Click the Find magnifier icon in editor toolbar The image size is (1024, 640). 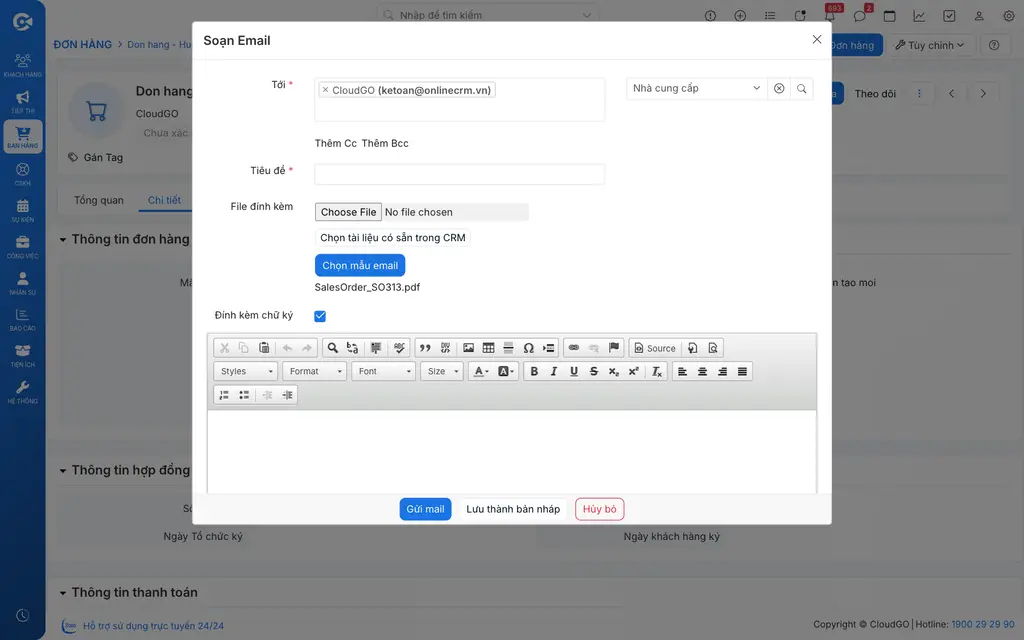tap(332, 348)
